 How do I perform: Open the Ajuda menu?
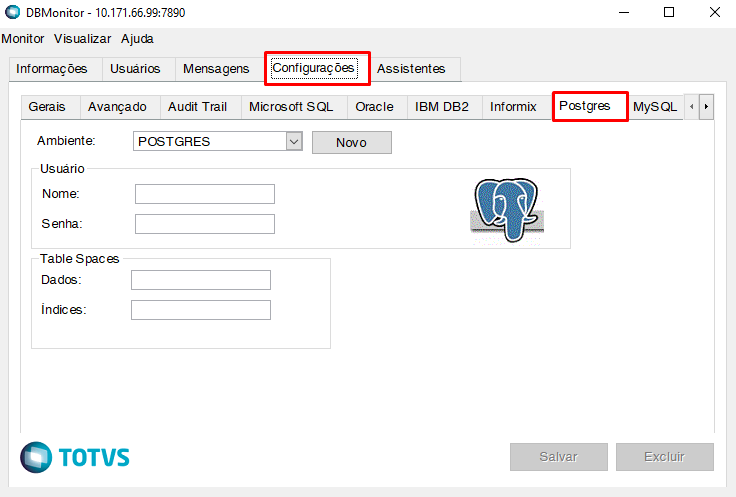pyautogui.click(x=137, y=38)
